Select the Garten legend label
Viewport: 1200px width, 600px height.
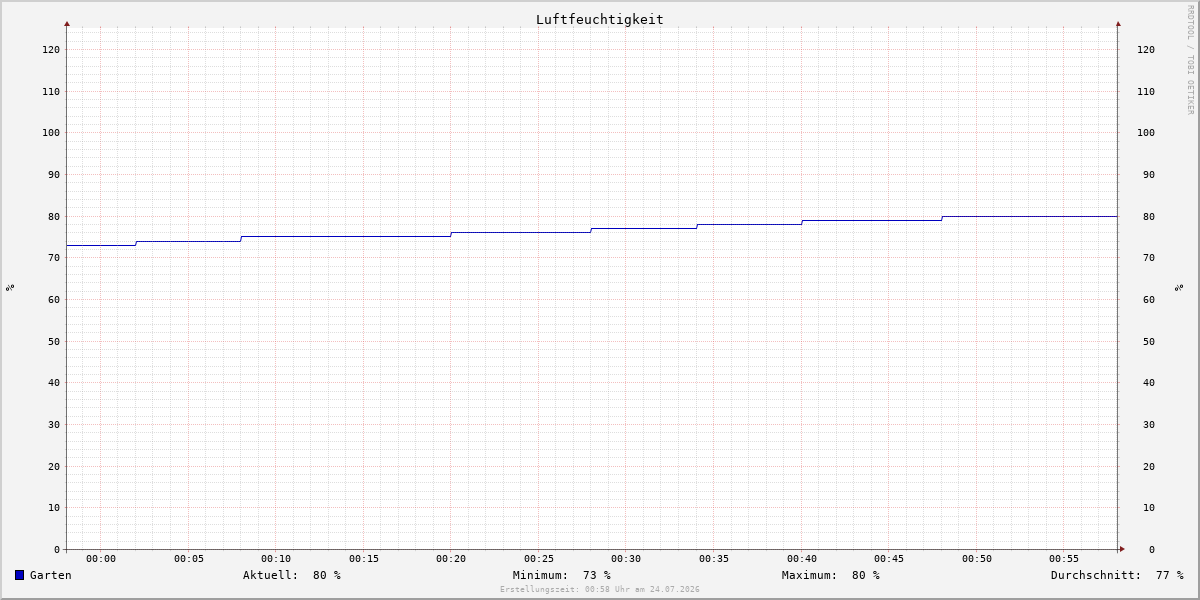tap(51, 575)
